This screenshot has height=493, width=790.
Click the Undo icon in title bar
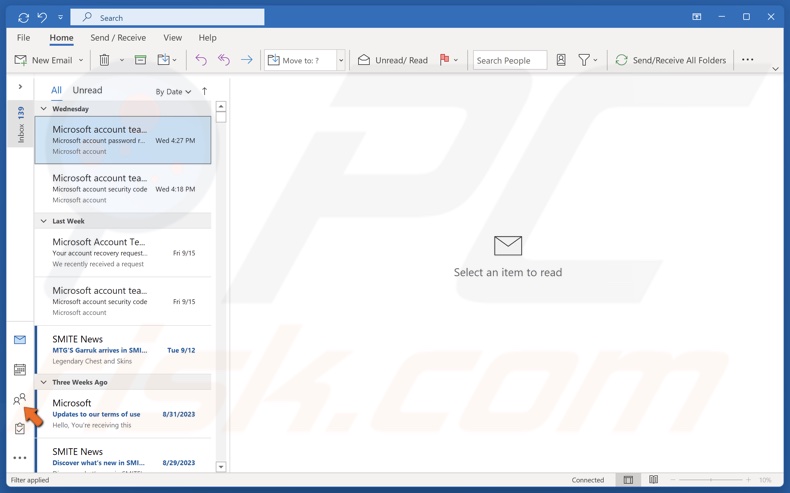[x=42, y=18]
